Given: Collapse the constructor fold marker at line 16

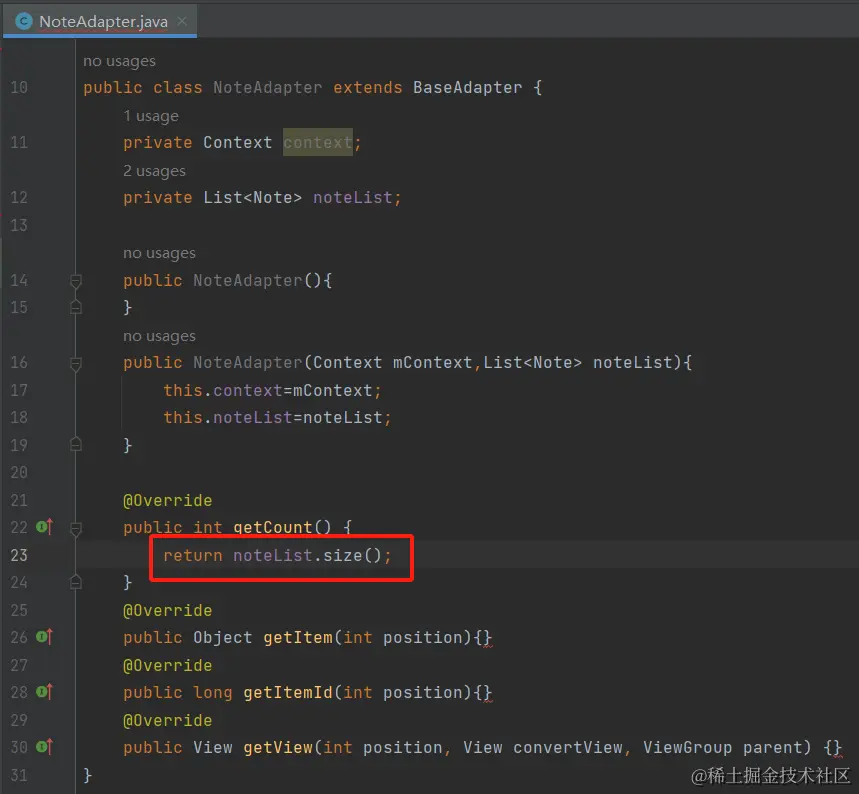Looking at the screenshot, I should [76, 364].
